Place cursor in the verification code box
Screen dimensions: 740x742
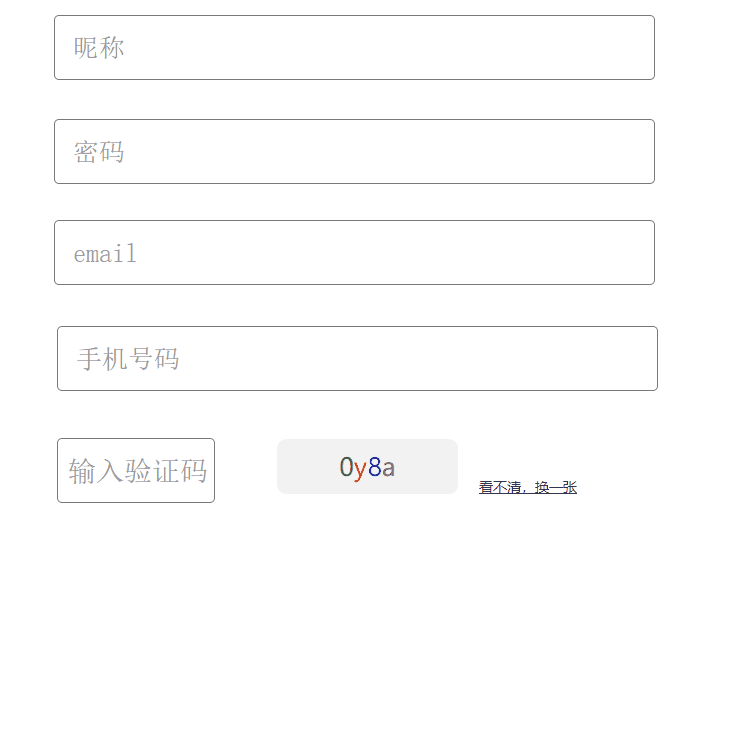[x=136, y=471]
